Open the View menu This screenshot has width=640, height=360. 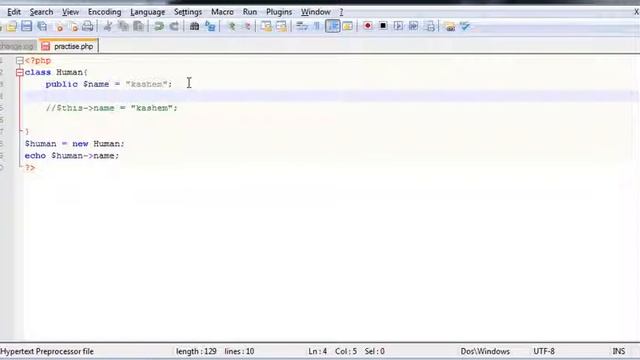pyautogui.click(x=70, y=12)
